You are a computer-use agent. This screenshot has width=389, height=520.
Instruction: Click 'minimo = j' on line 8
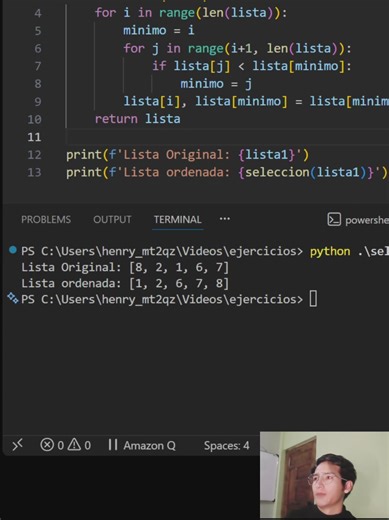pos(216,84)
